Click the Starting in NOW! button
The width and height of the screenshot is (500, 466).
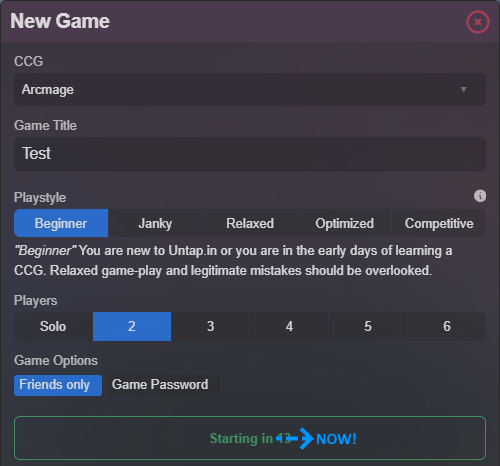[250, 438]
